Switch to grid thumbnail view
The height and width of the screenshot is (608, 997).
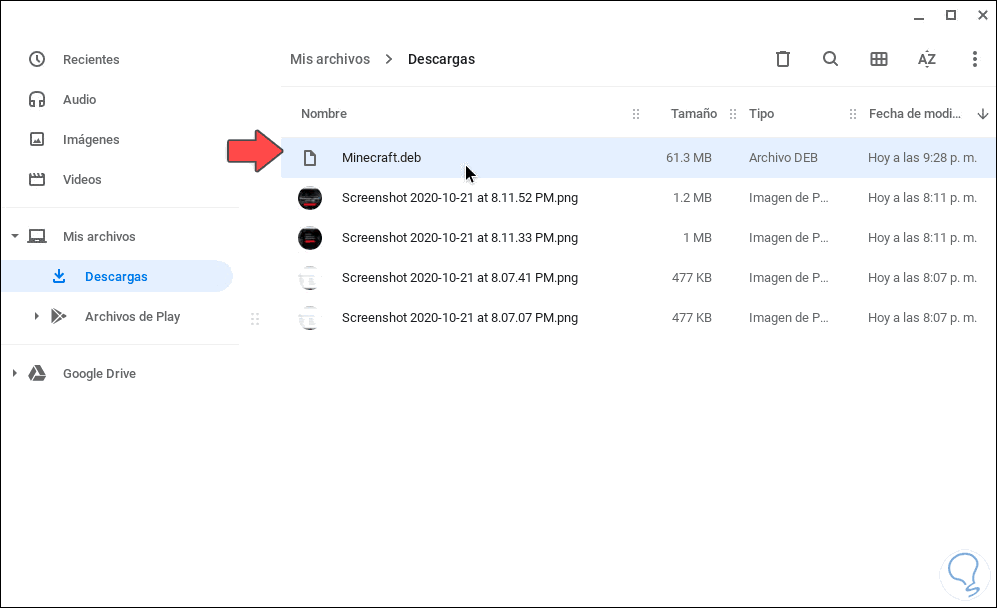coord(879,59)
